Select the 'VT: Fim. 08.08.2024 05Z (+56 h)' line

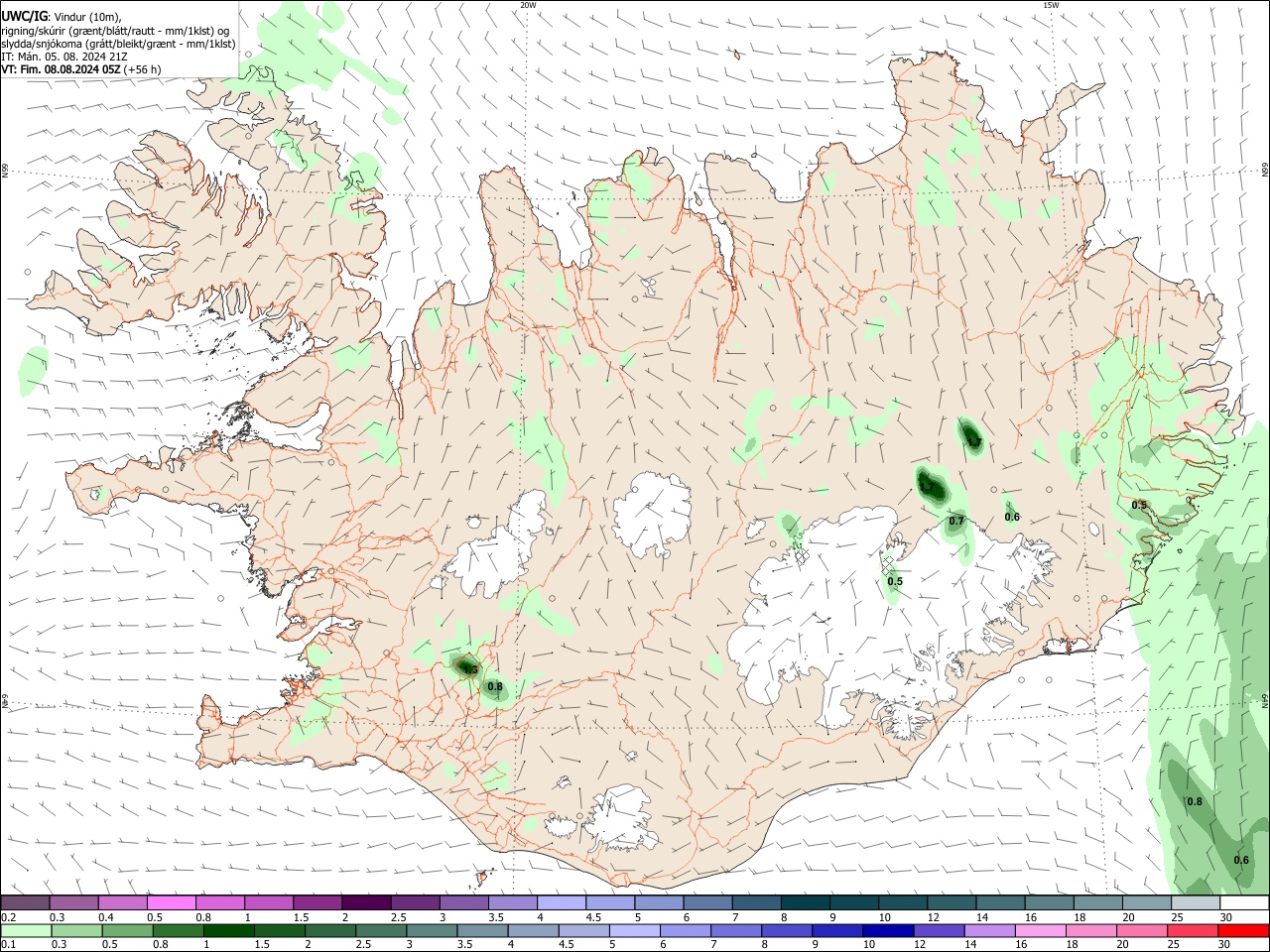coord(80,69)
